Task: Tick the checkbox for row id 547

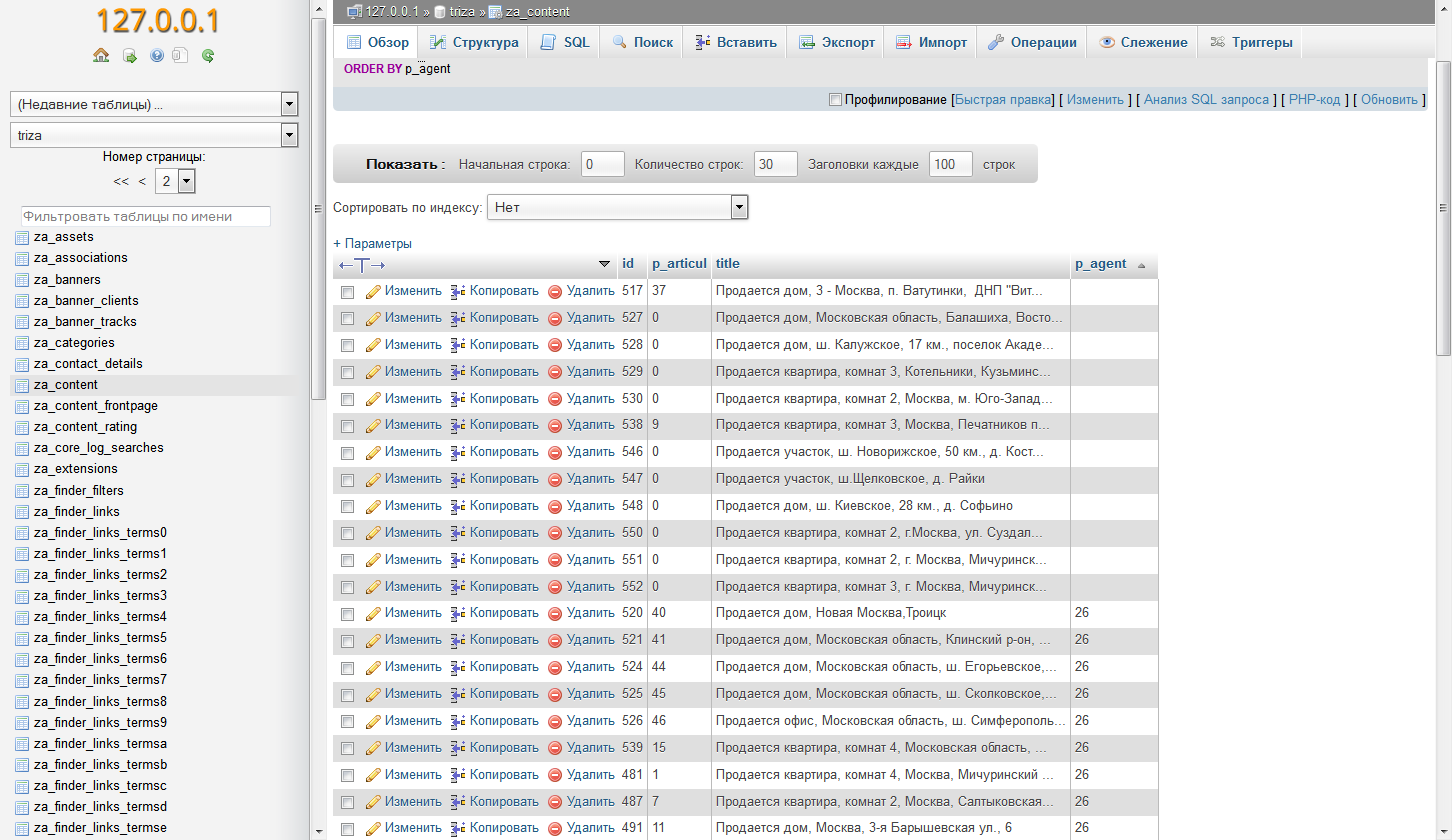Action: pos(347,479)
